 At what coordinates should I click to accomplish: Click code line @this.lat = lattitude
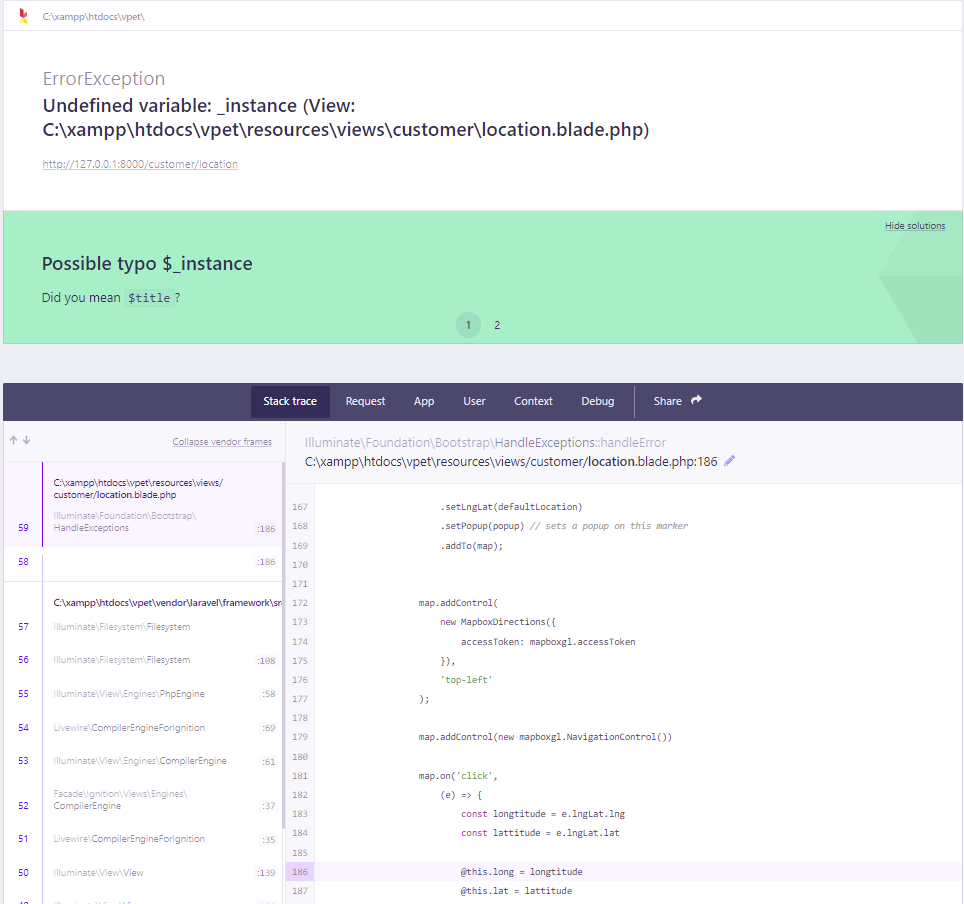point(516,890)
